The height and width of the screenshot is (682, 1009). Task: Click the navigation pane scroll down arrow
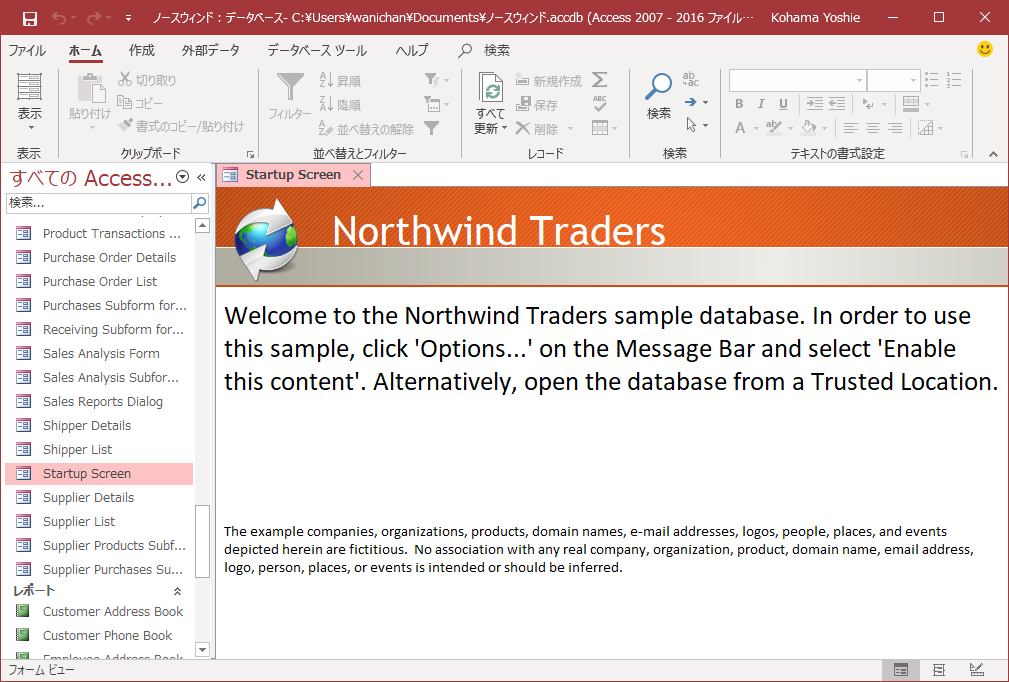click(x=203, y=649)
